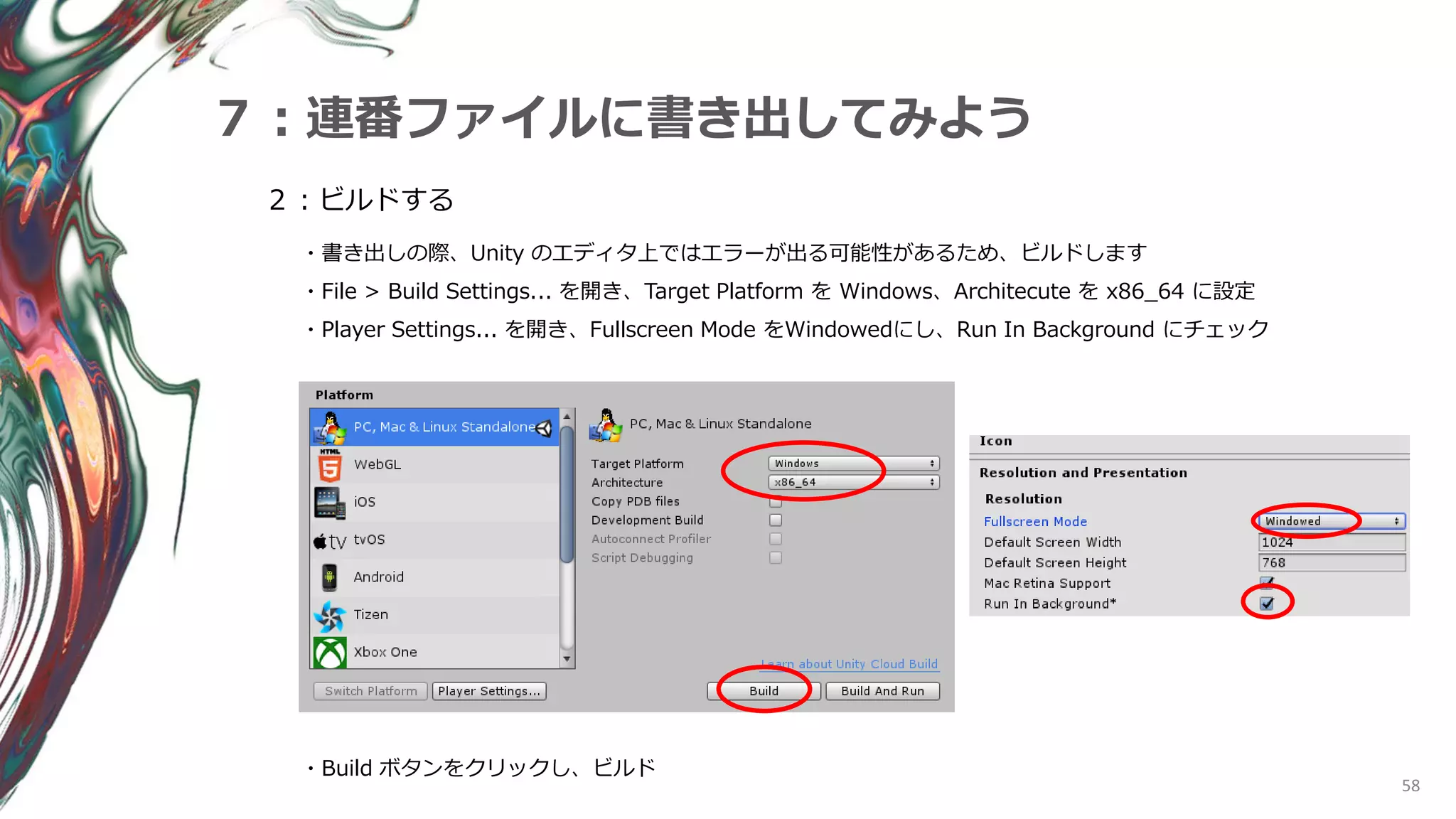Click the Platform heading text
Screen dimensions: 1456x819
(x=344, y=395)
